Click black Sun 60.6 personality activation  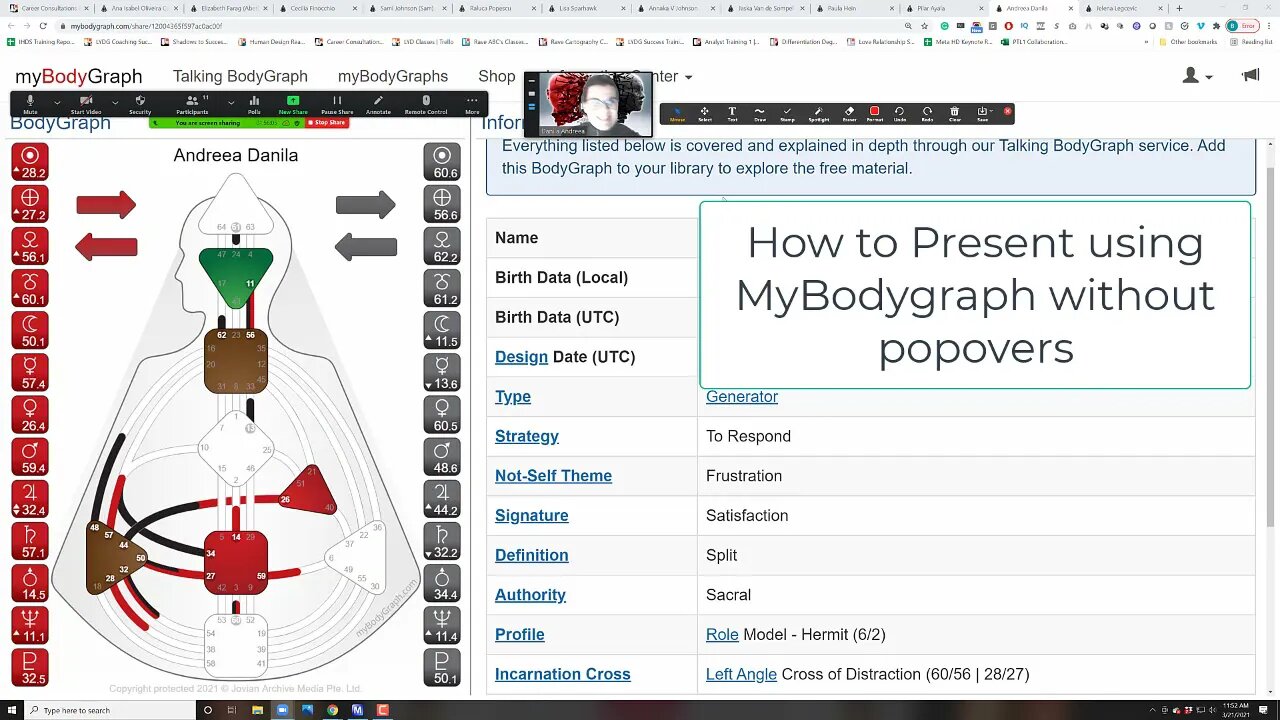442,162
